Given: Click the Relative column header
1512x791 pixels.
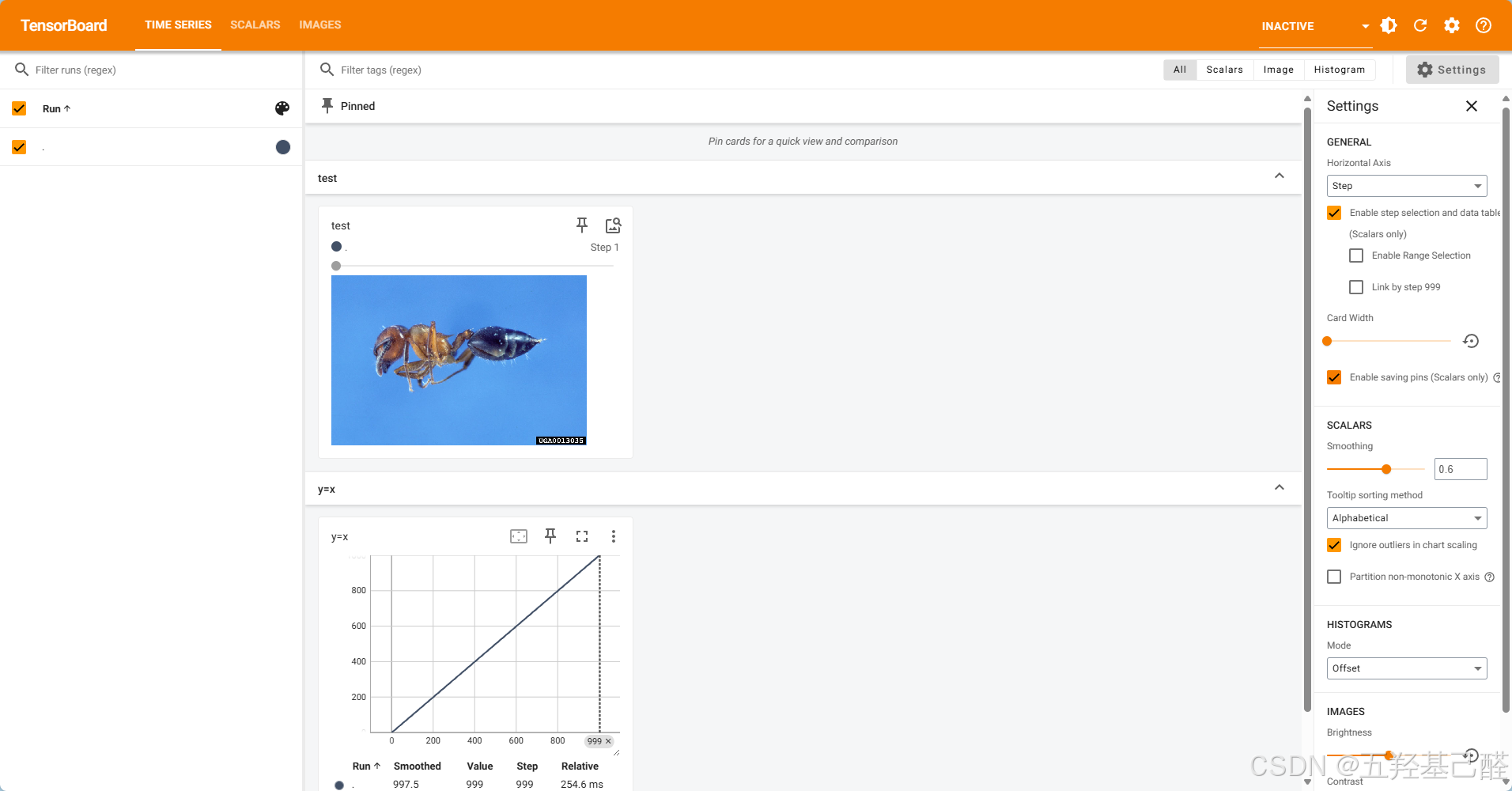Looking at the screenshot, I should [580, 766].
